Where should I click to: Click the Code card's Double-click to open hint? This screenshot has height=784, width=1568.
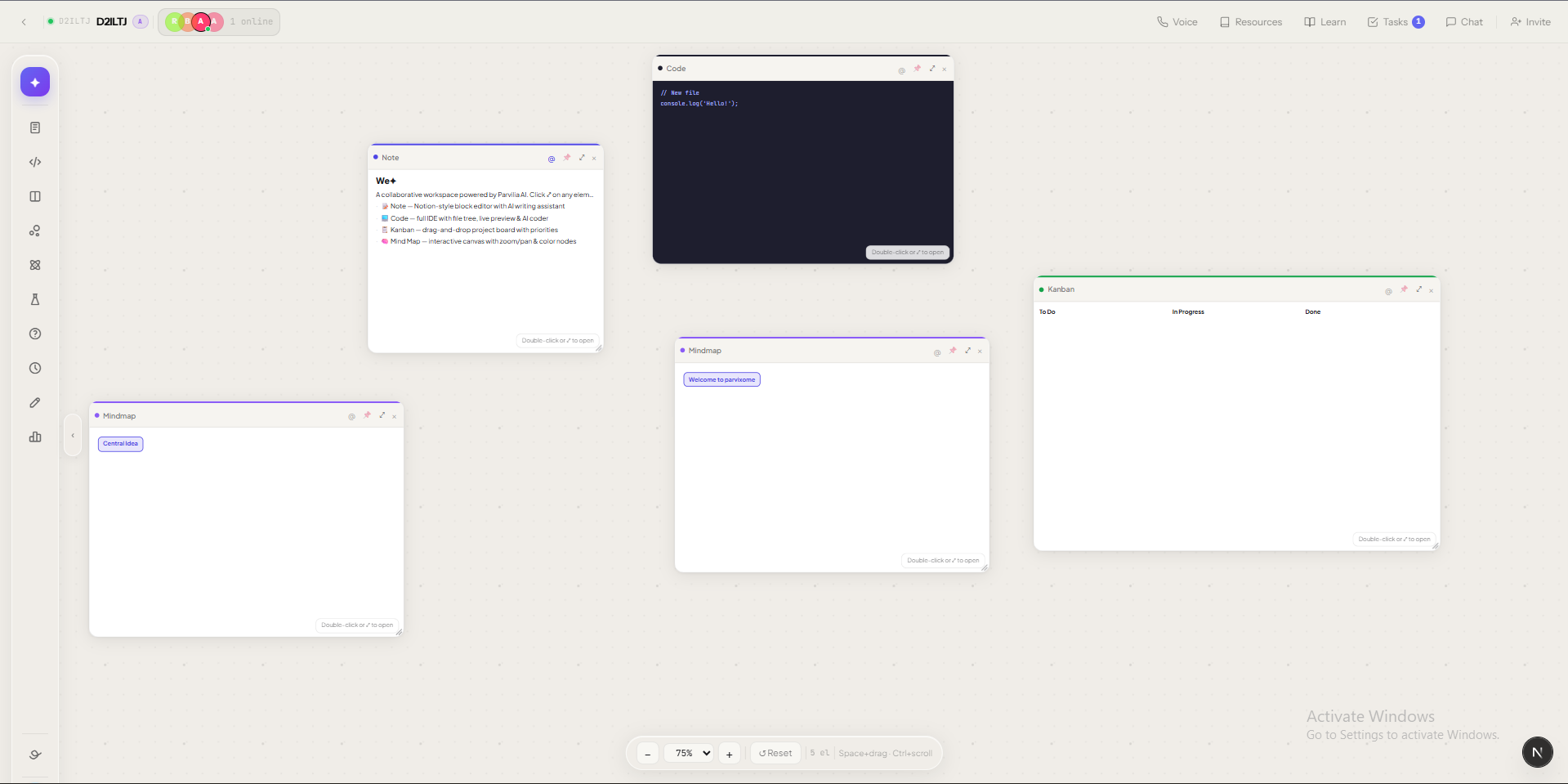click(x=908, y=252)
